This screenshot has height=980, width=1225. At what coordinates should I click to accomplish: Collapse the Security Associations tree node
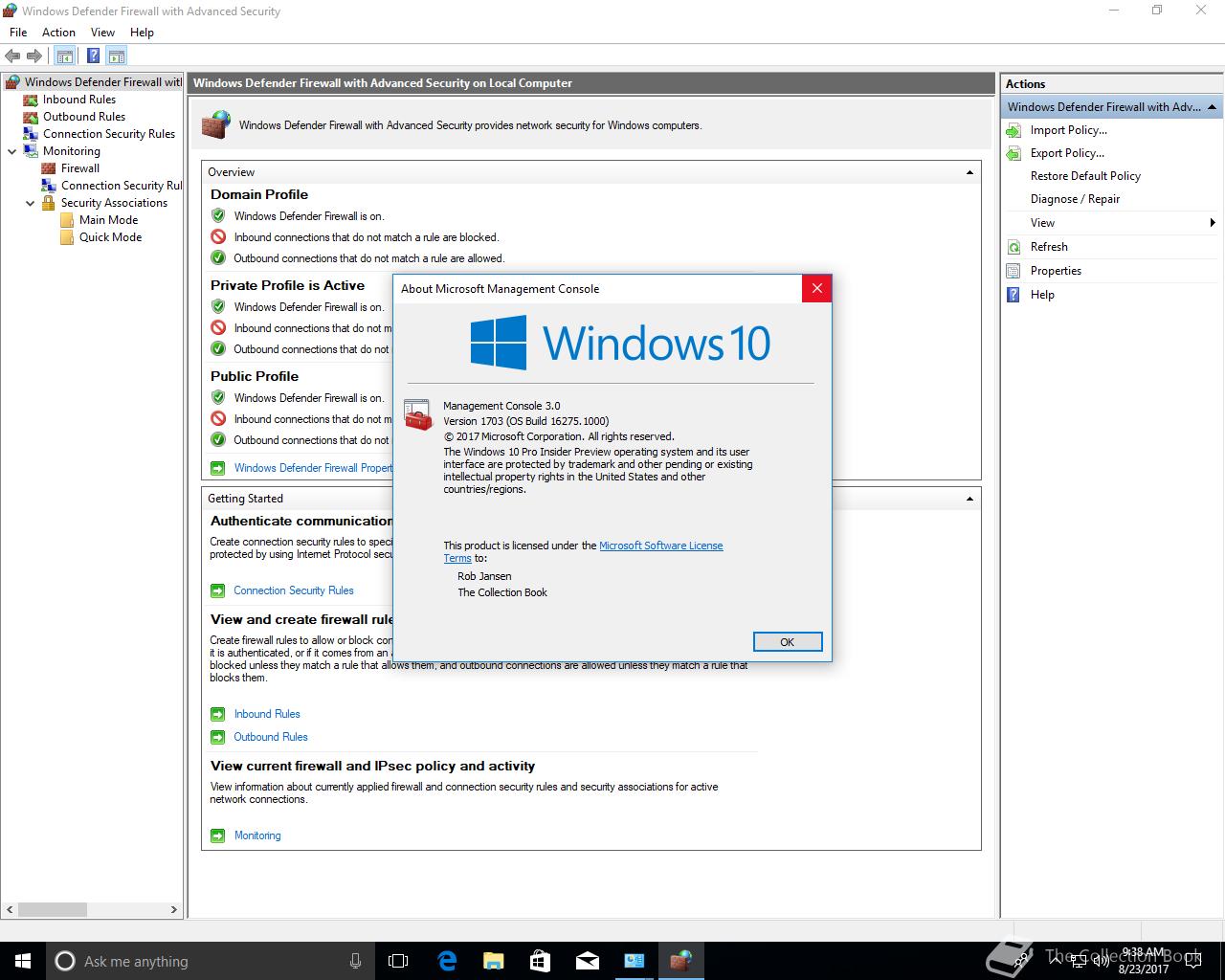click(31, 203)
